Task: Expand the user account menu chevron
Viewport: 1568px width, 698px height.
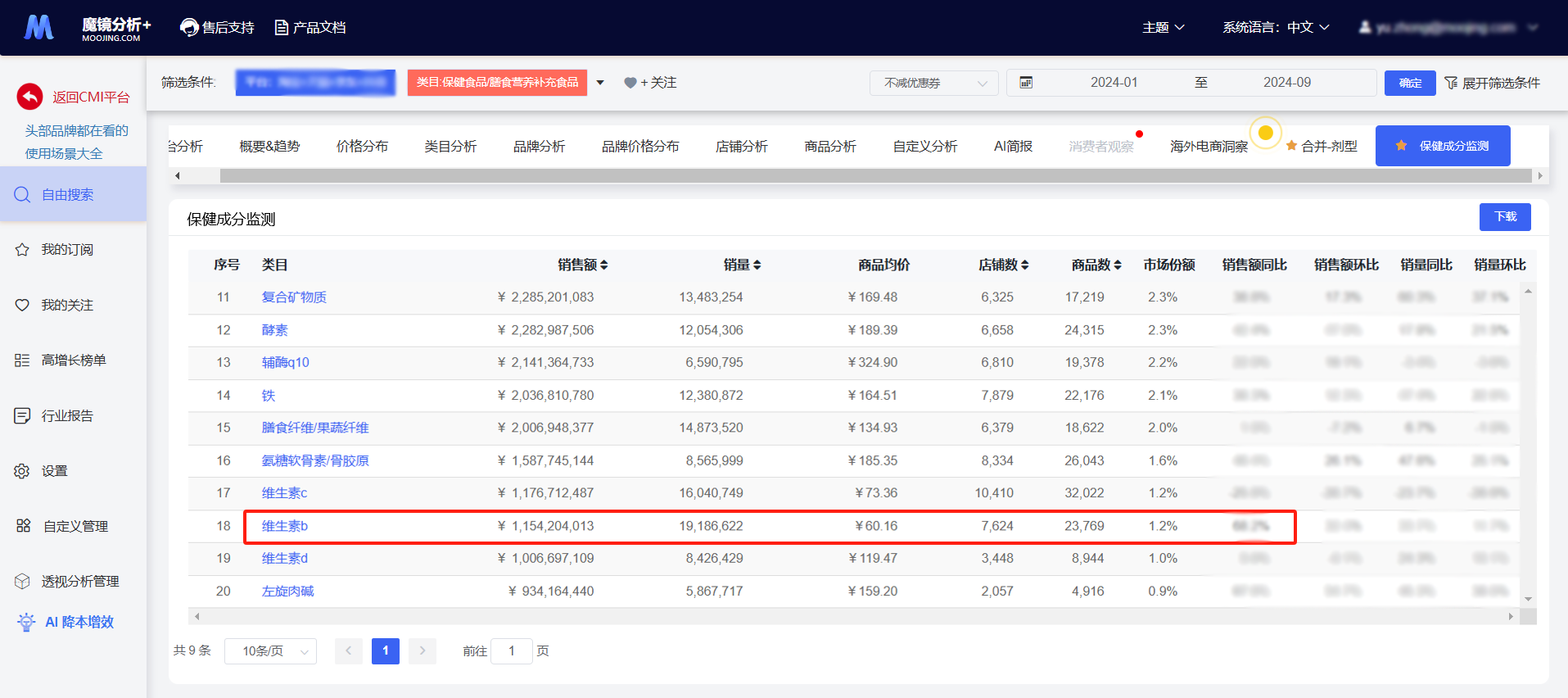Action: [x=1533, y=27]
